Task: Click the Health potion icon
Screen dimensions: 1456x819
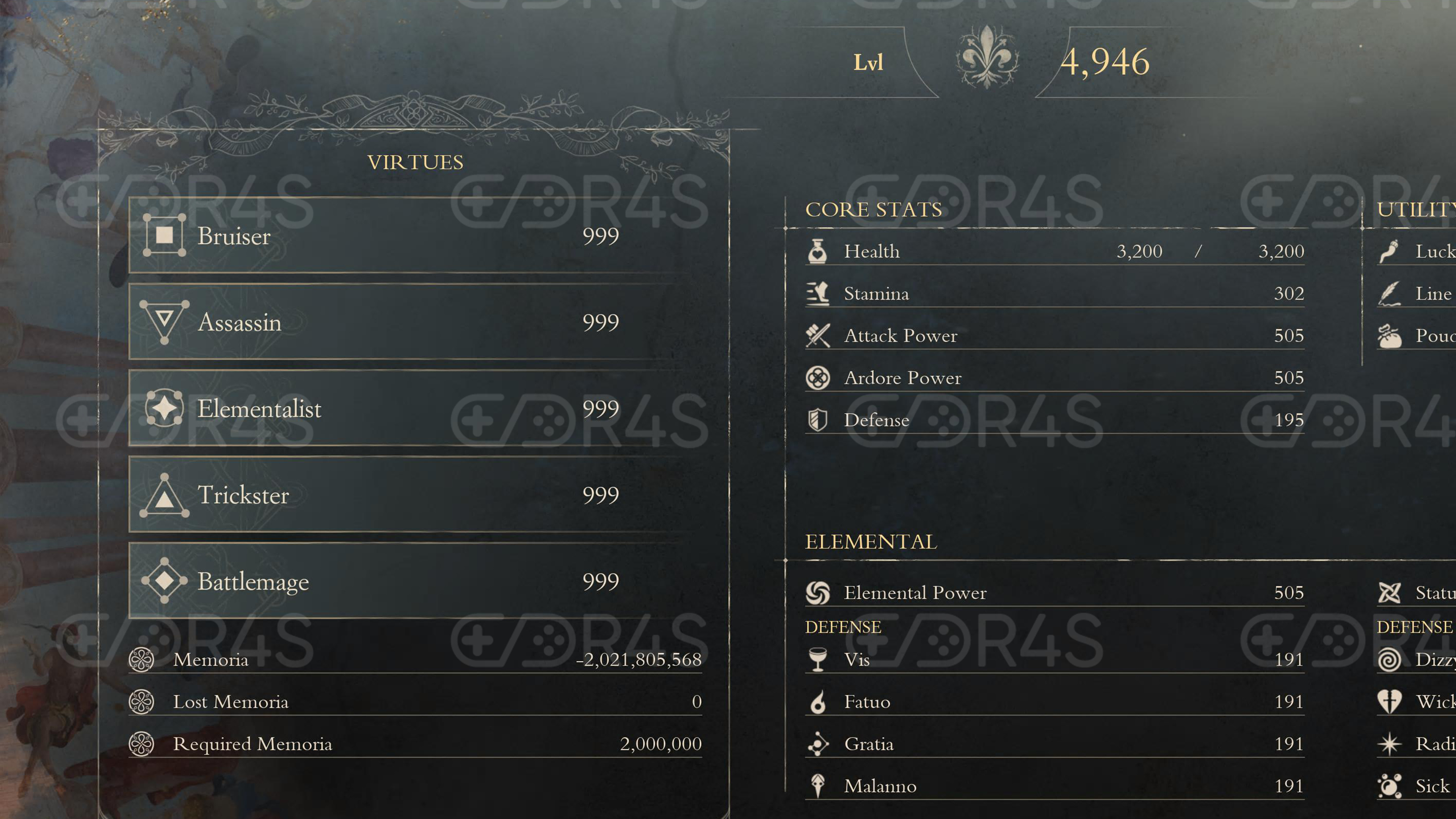Action: [x=817, y=251]
